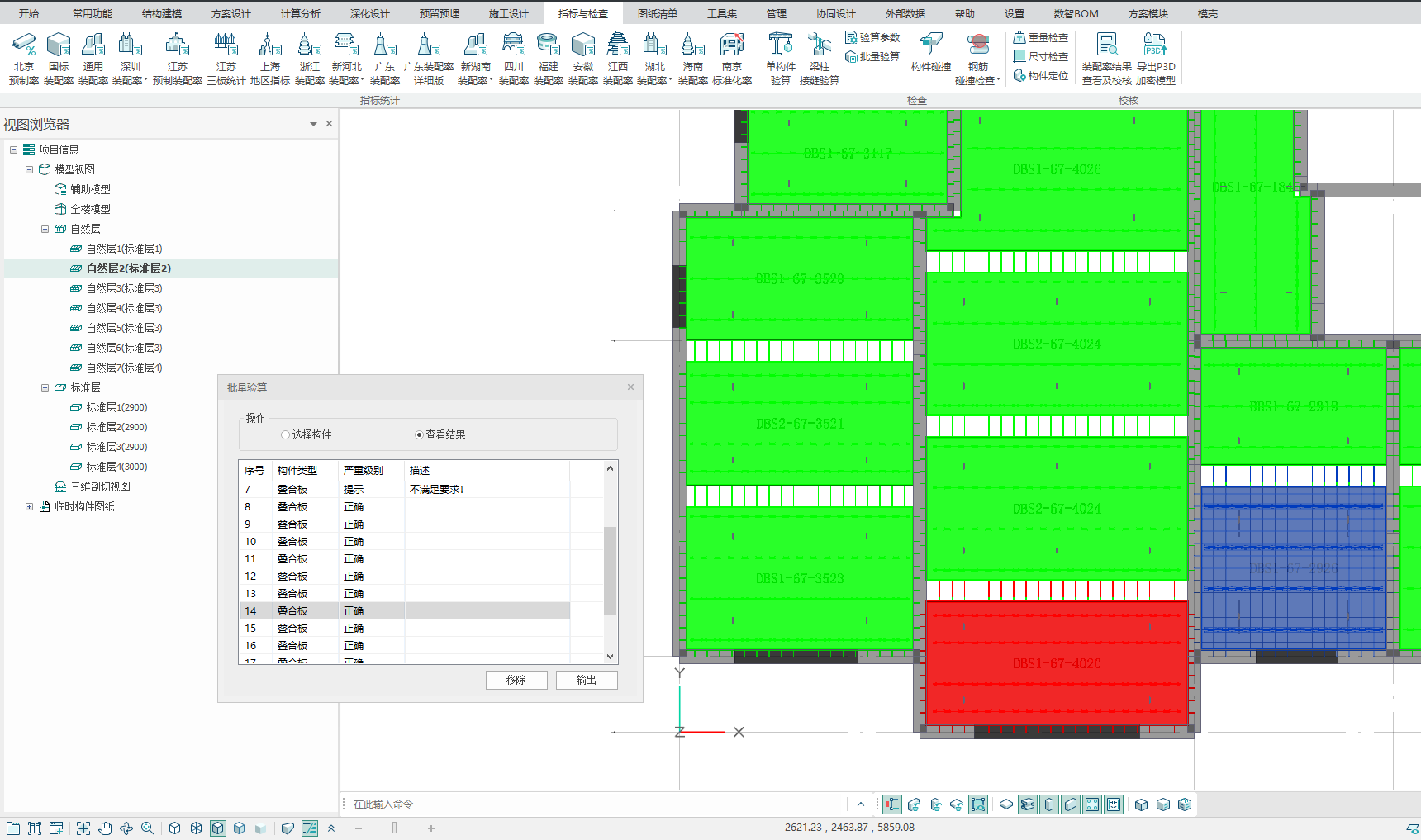Collapse the 自然层 tree node
Viewport: 1421px width, 840px height.
(x=45, y=229)
